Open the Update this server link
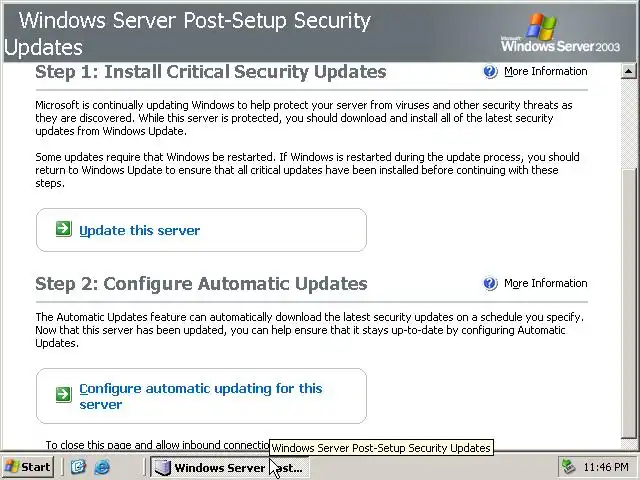 [x=139, y=230]
